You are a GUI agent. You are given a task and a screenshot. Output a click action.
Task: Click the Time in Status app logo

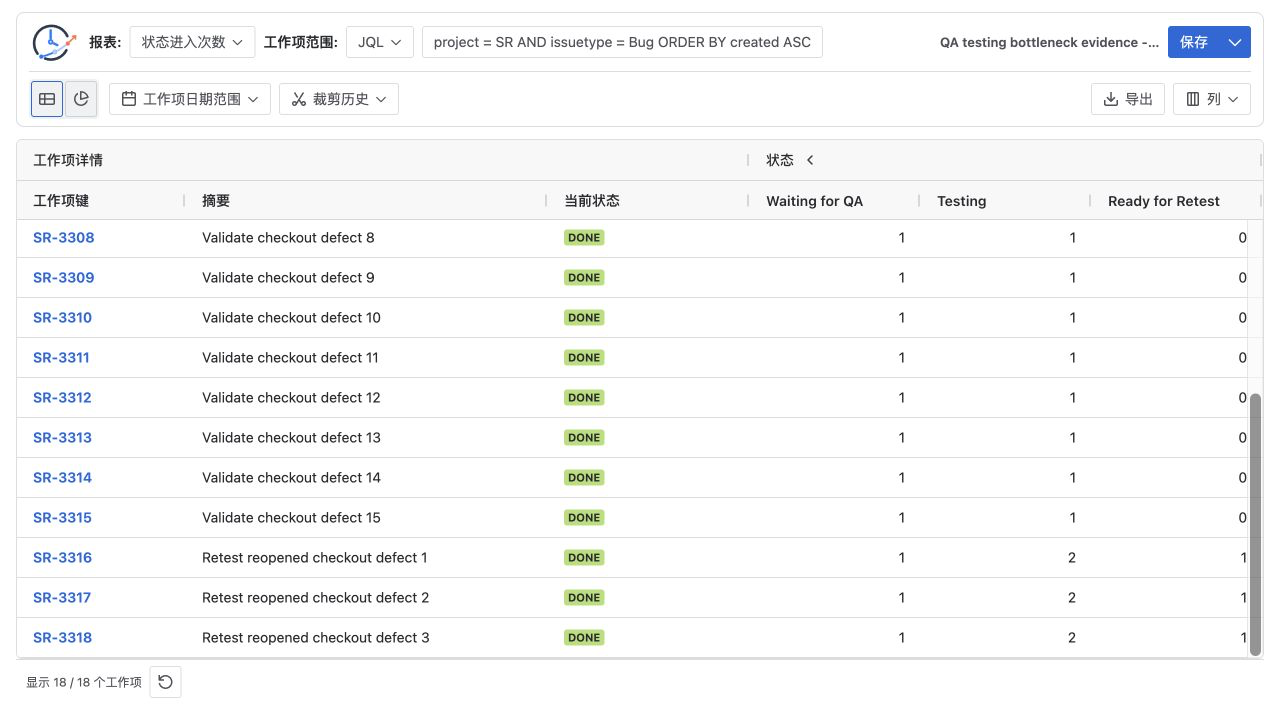(54, 42)
